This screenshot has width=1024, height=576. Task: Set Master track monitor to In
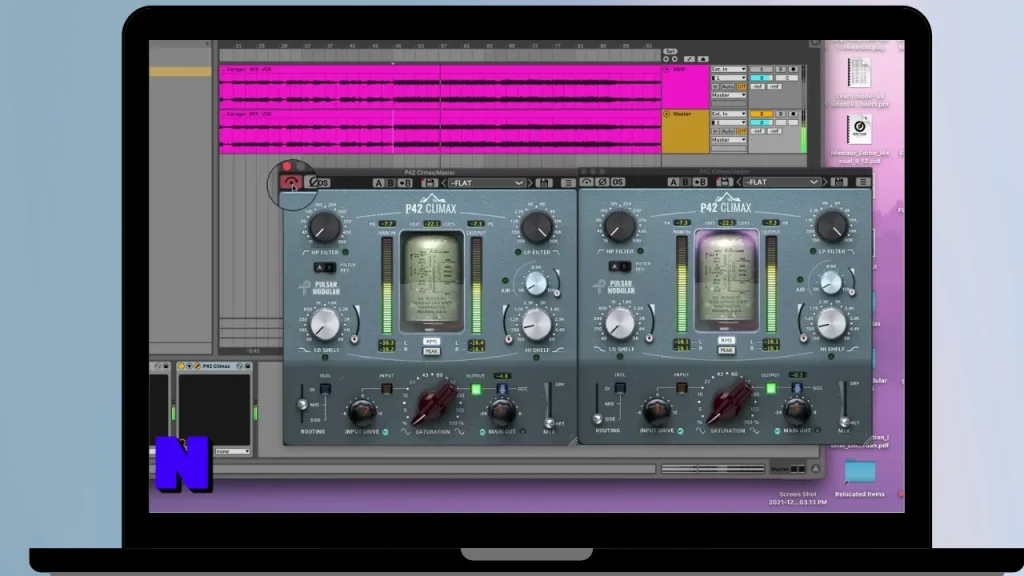pyautogui.click(x=715, y=131)
